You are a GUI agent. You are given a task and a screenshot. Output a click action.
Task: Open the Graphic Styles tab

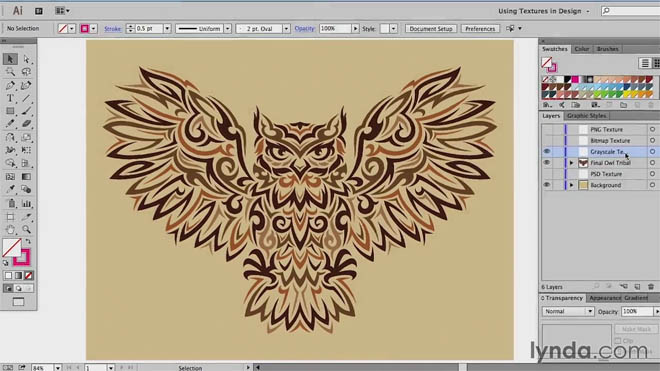coord(586,116)
